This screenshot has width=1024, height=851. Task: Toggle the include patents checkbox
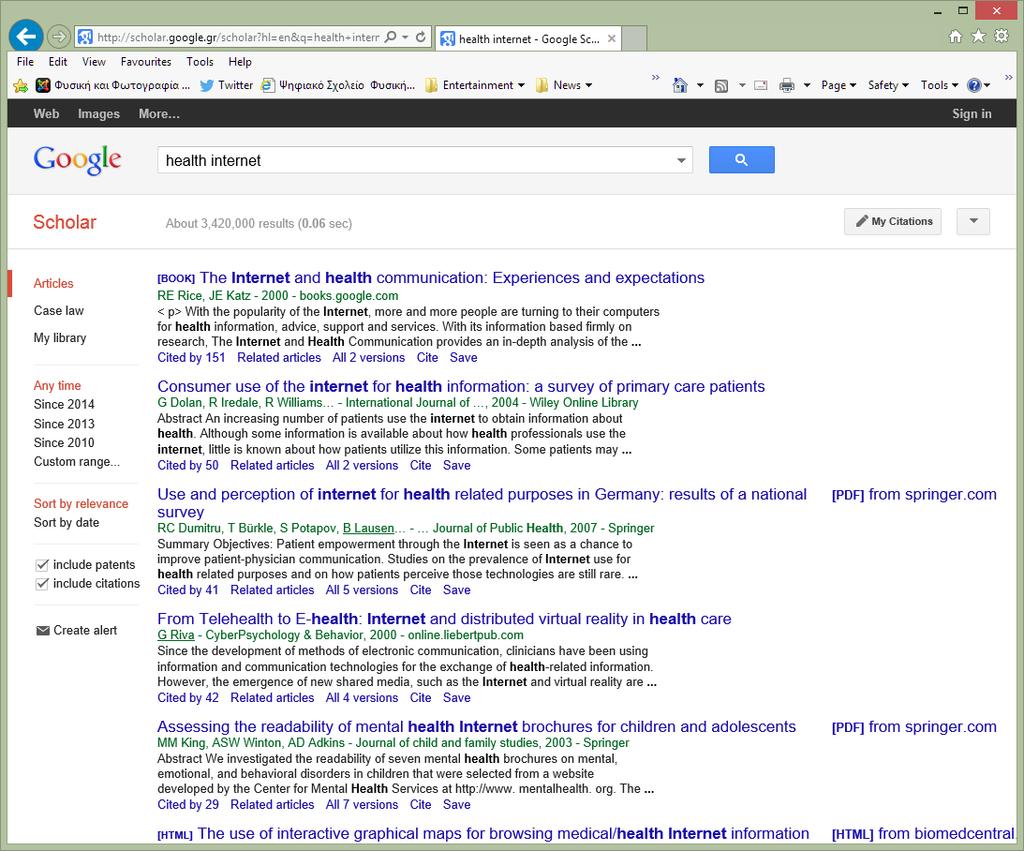[x=42, y=565]
